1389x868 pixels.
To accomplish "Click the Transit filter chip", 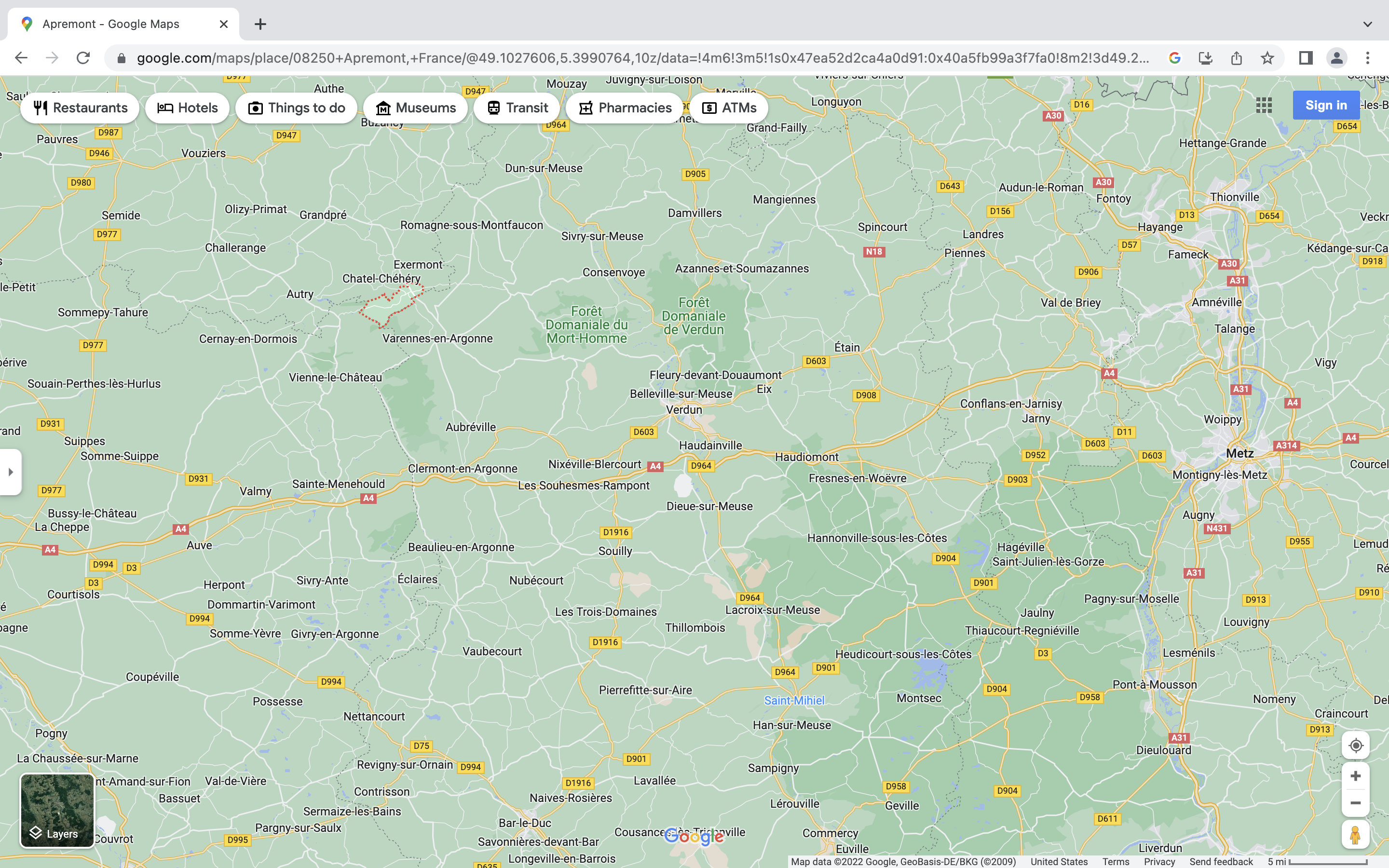I will pyautogui.click(x=517, y=108).
